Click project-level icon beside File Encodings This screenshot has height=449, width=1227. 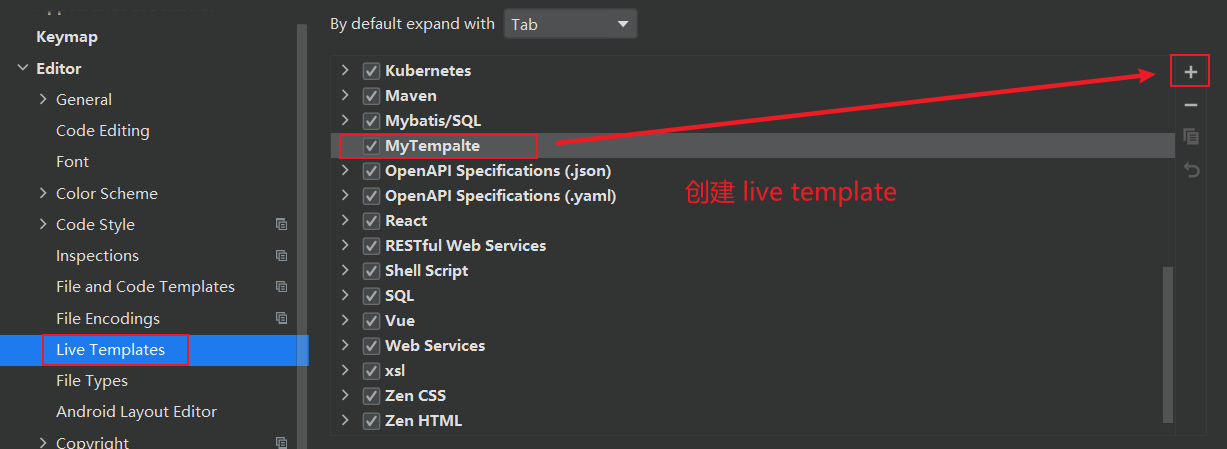(282, 318)
